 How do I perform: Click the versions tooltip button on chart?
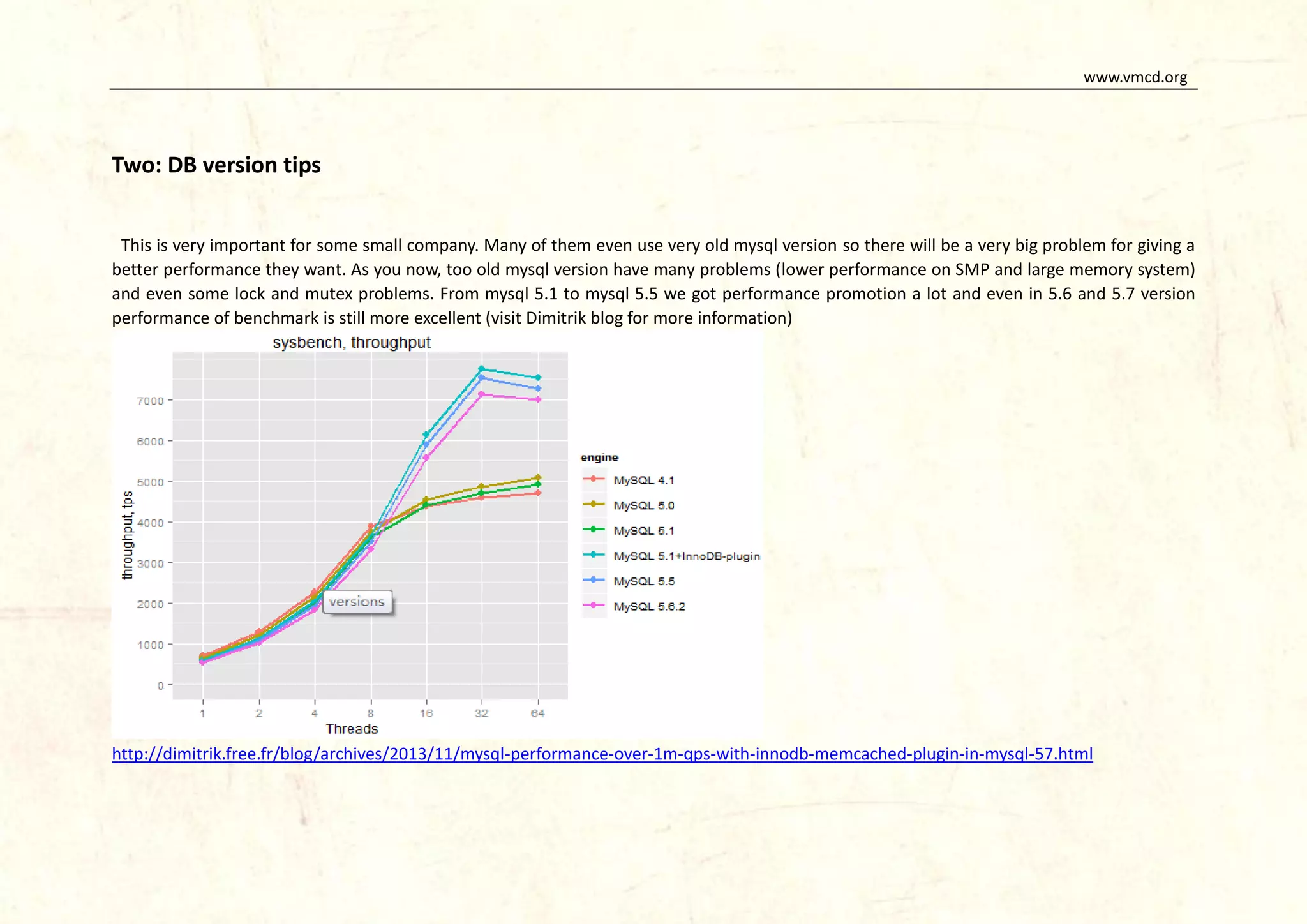click(357, 602)
